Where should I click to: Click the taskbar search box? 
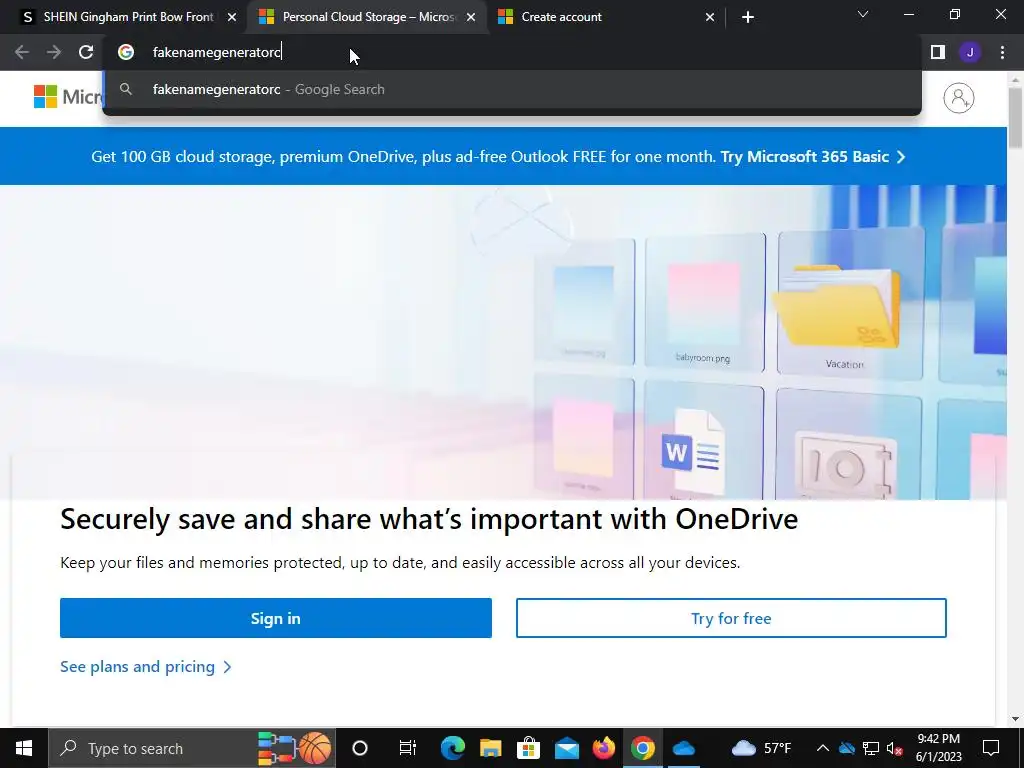192,748
